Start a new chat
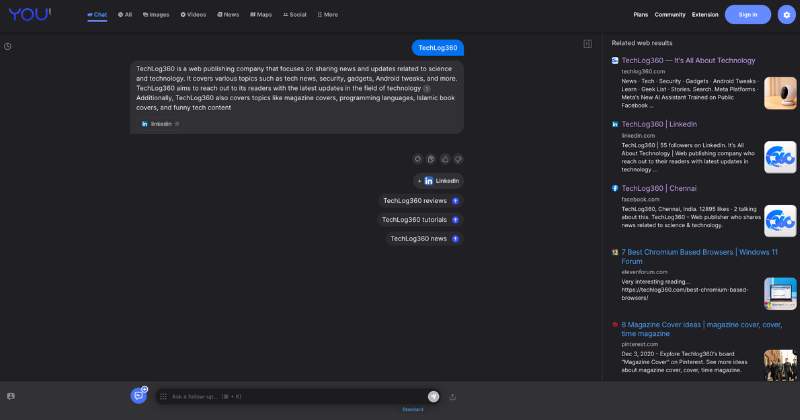Screen dimensions: 800x420 (139, 396)
